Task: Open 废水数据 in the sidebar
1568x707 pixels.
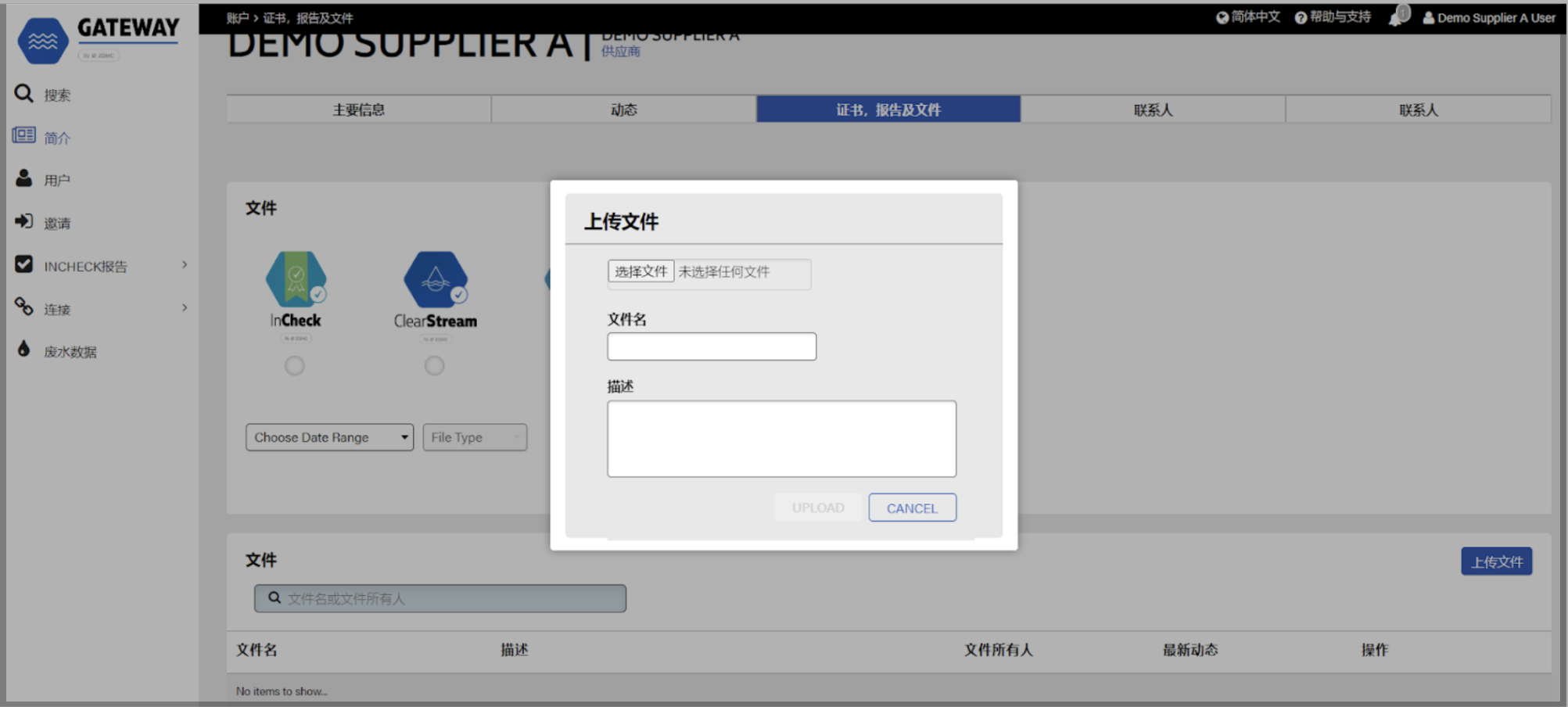Action: coord(70,352)
